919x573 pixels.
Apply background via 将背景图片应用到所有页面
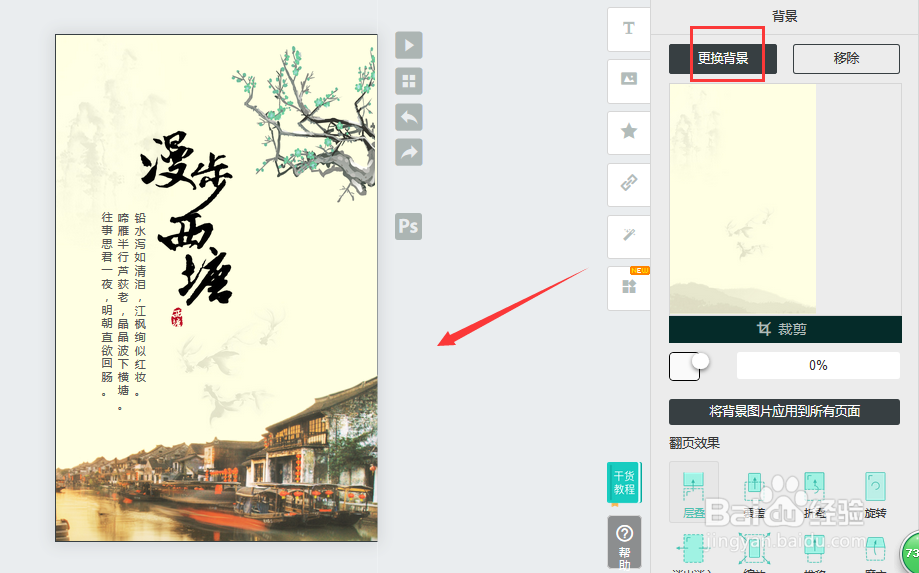[x=784, y=411]
